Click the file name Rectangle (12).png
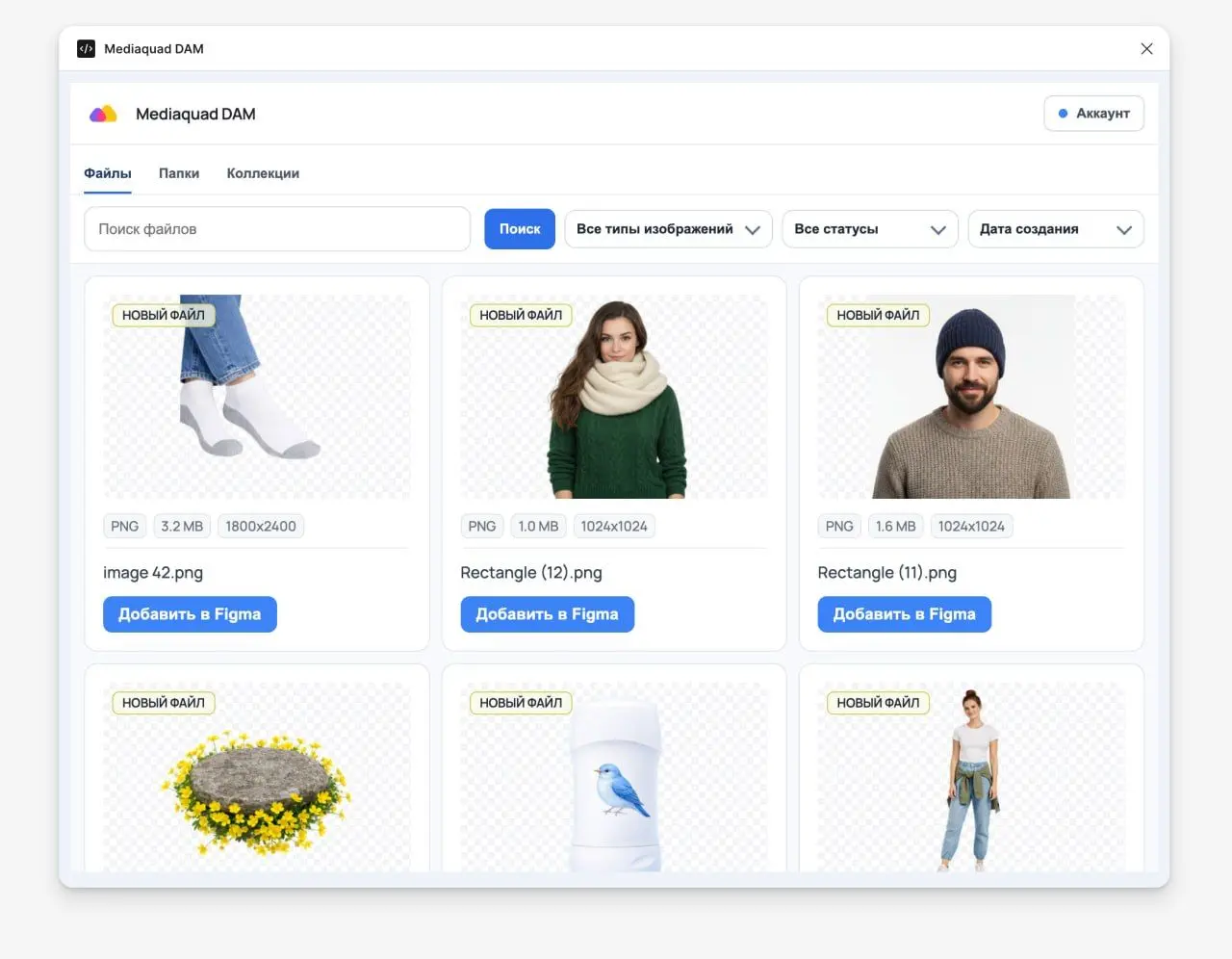The height and width of the screenshot is (959, 1232). 531,573
